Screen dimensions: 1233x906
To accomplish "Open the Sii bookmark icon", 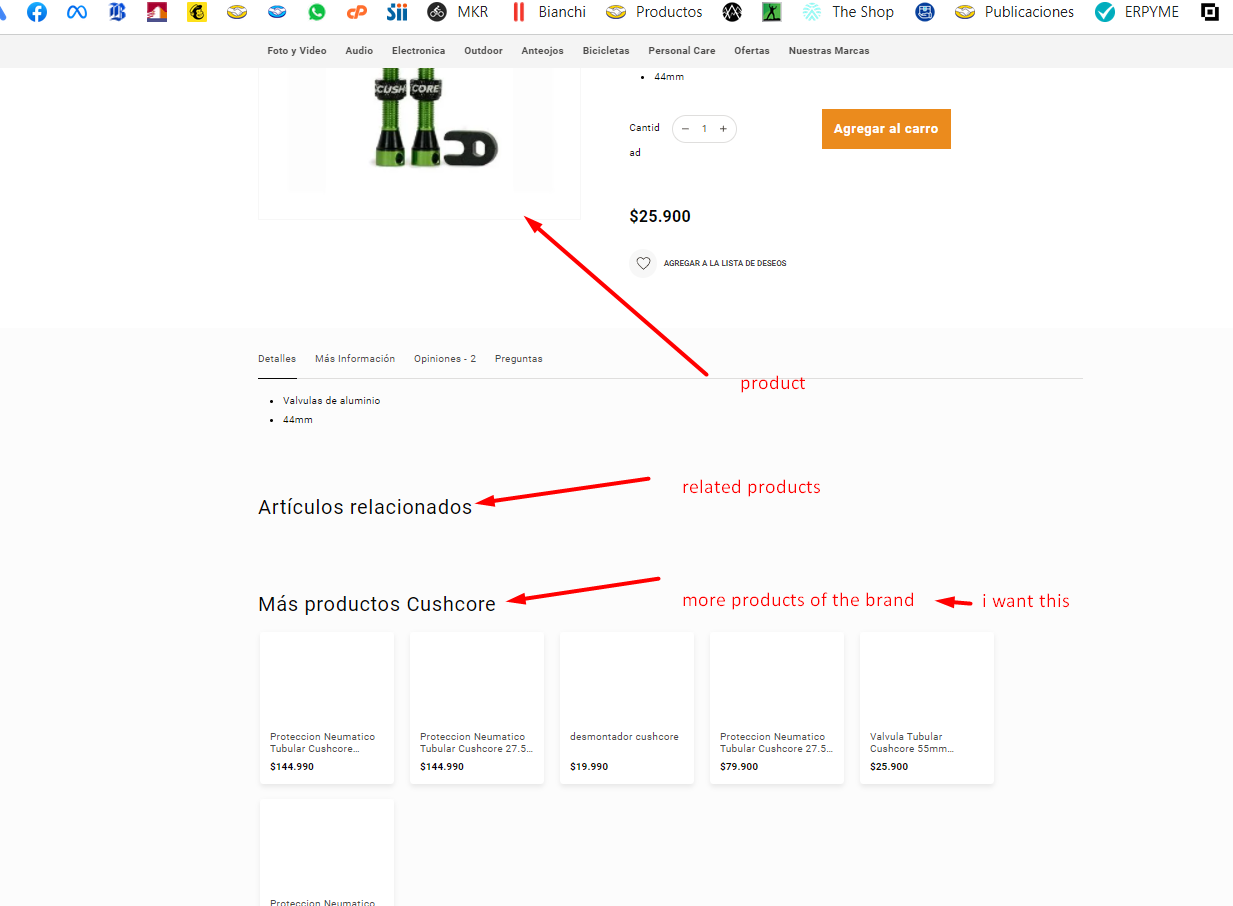I will [x=397, y=12].
